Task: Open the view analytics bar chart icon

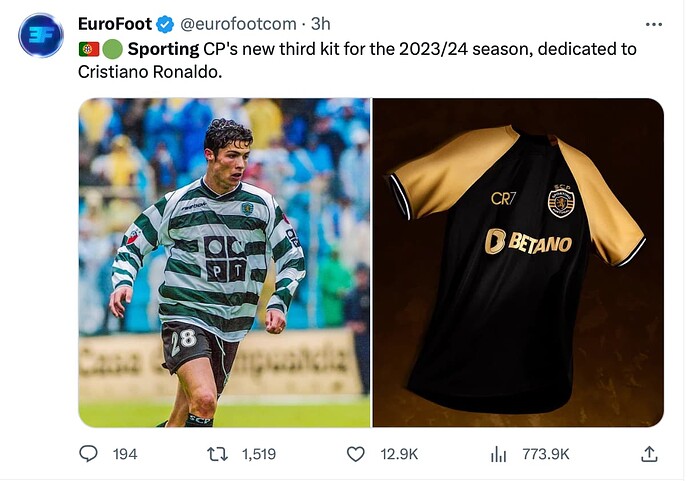Action: click(x=498, y=454)
